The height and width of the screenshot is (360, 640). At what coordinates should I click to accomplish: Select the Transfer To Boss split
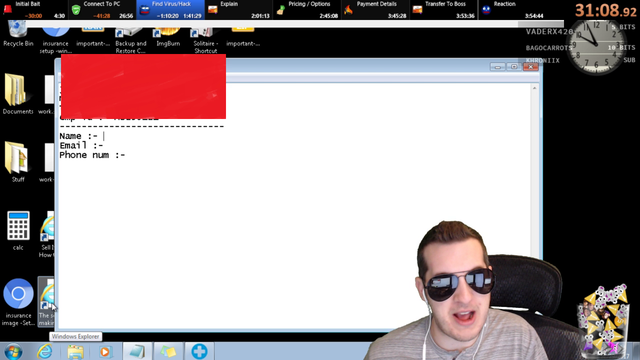tap(443, 10)
